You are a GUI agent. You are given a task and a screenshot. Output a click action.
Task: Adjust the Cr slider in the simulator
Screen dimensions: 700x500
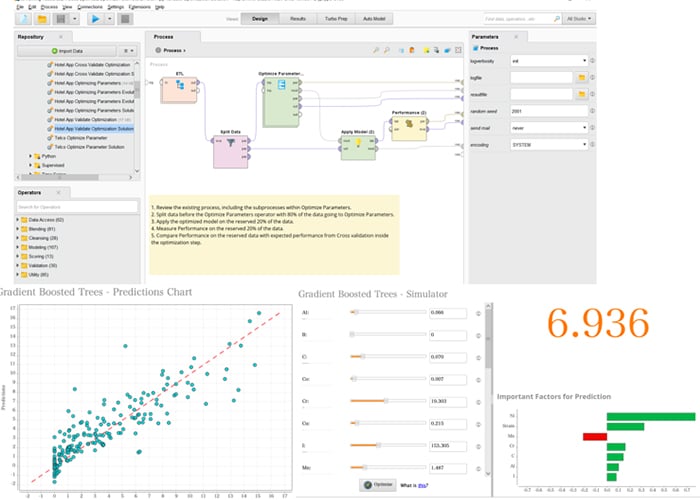pos(388,401)
